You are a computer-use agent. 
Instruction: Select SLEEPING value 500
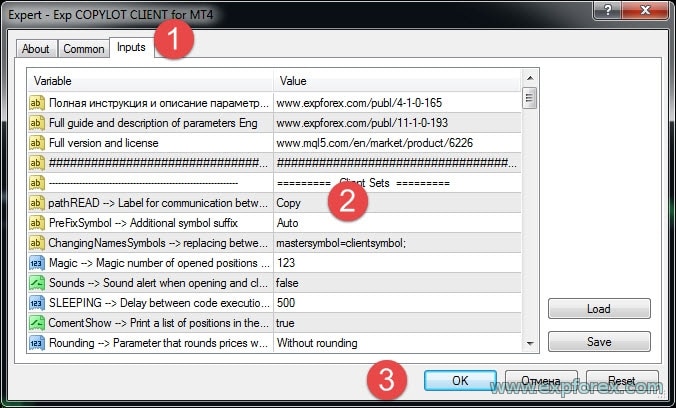pyautogui.click(x=286, y=303)
